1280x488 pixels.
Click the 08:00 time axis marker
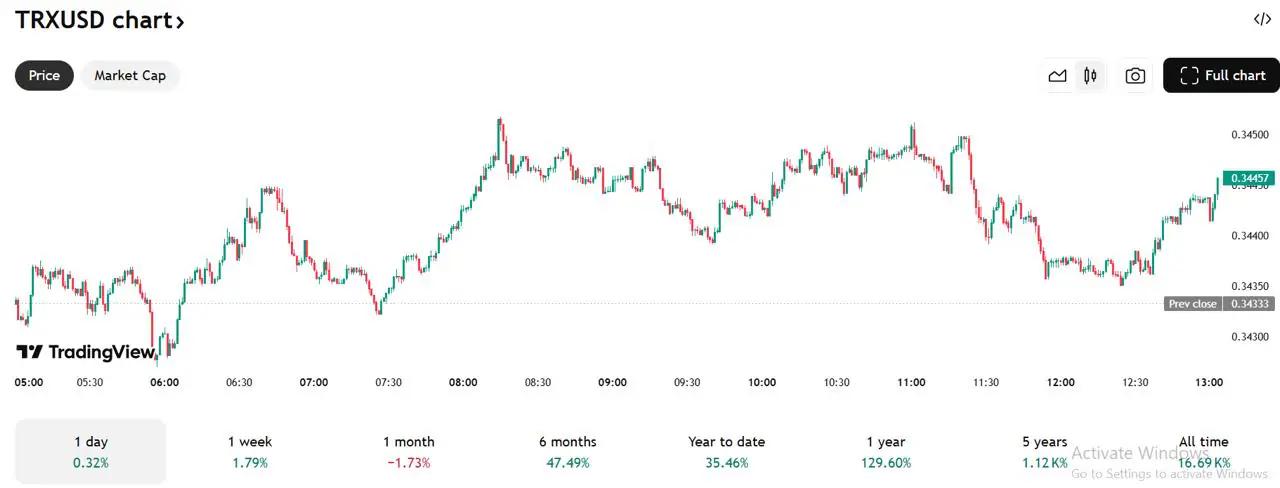pos(463,382)
